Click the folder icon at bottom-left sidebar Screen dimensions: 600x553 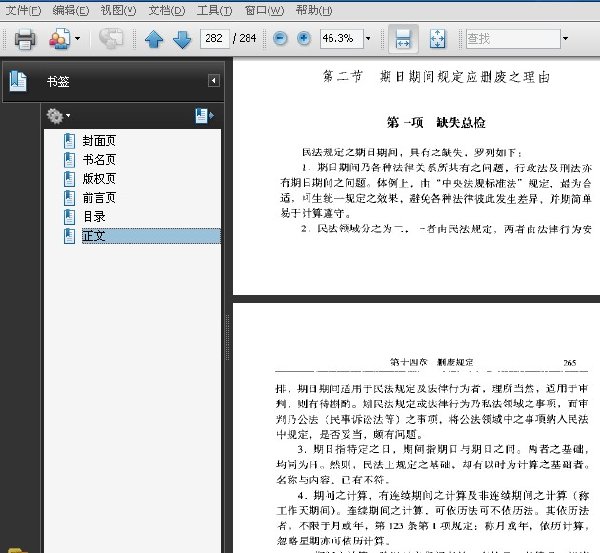tap(17, 550)
